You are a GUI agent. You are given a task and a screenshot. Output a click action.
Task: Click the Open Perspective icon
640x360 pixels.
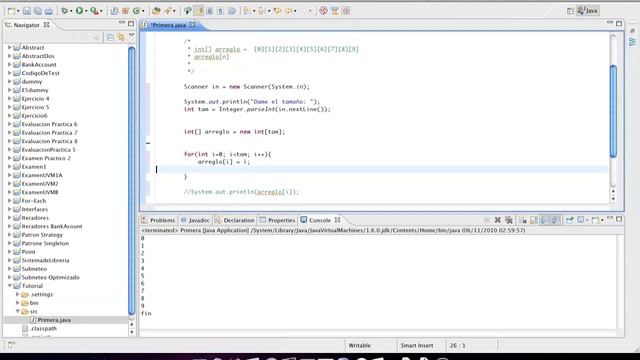570,11
